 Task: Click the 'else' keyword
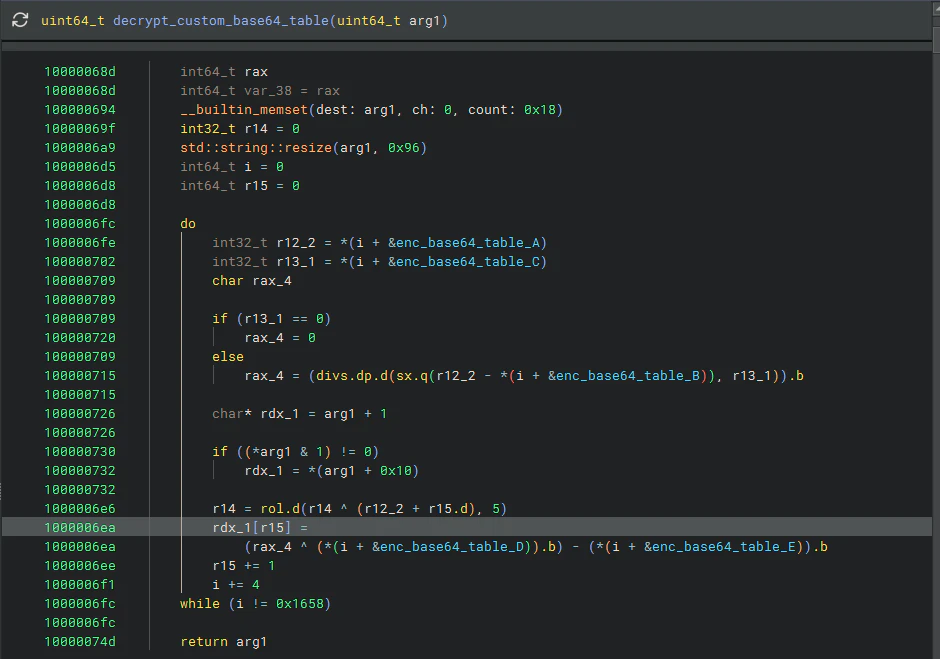(x=228, y=357)
